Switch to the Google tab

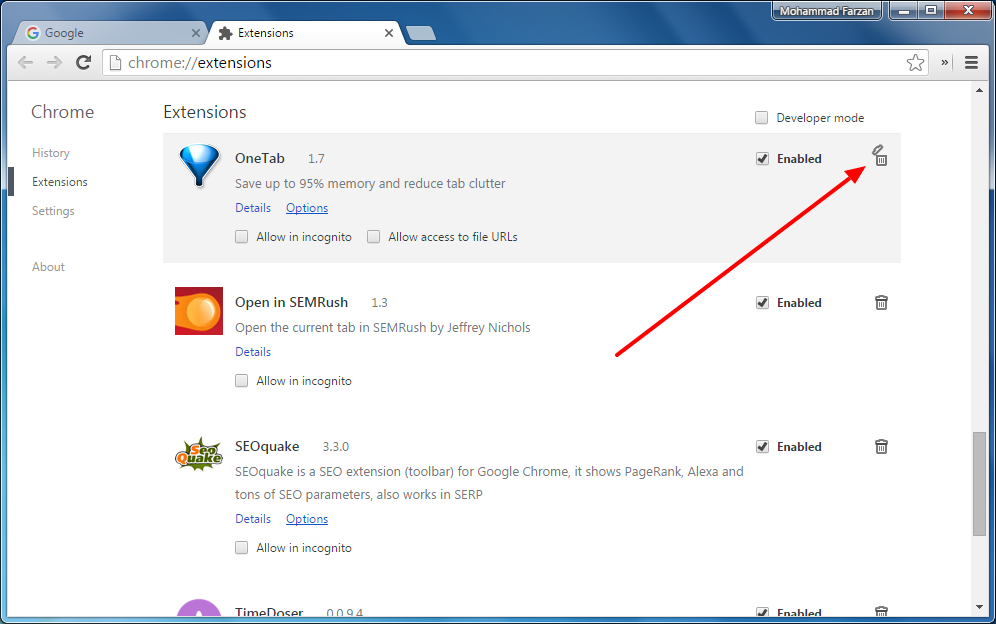coord(110,33)
